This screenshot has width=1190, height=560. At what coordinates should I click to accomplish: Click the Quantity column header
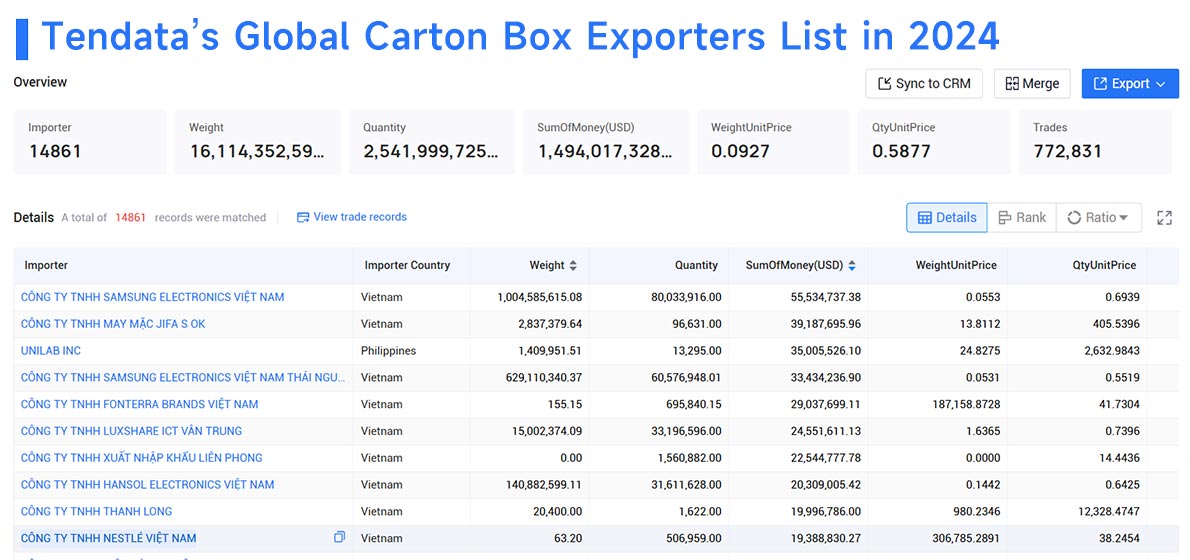tap(696, 266)
